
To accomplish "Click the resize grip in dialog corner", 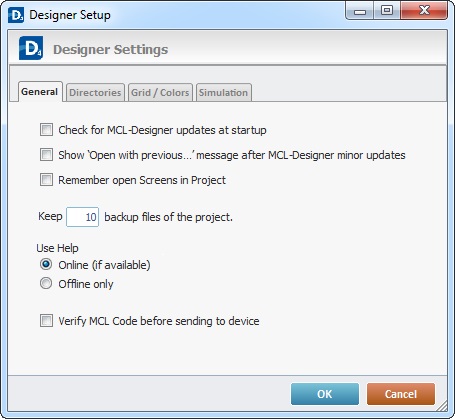I will (x=442, y=406).
